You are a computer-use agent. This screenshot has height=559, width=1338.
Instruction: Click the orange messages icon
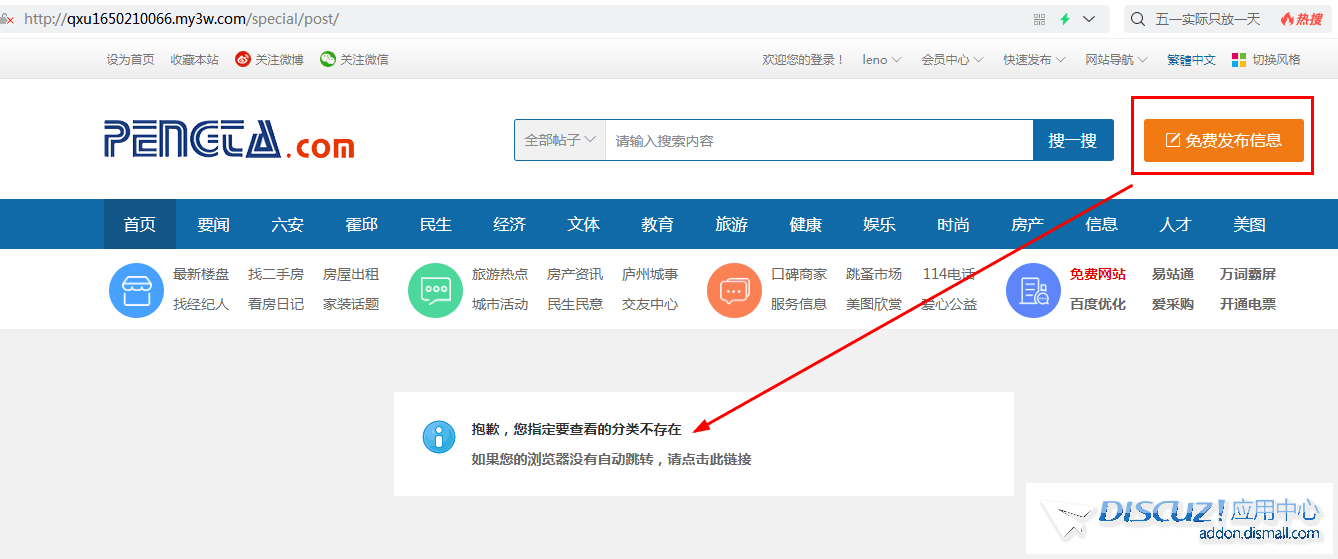pos(734,290)
